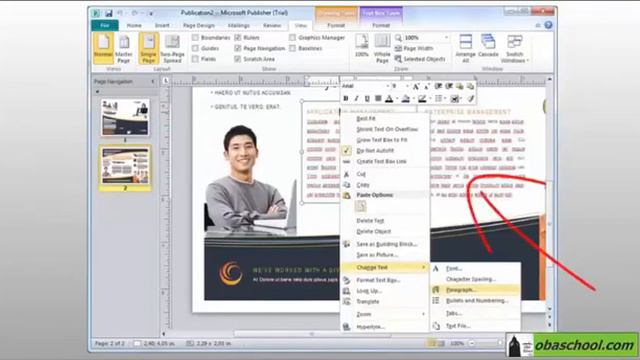Open font name dropdown in mini toolbar
Image resolution: width=640 pixels, height=360 pixels.
pyautogui.click(x=387, y=86)
